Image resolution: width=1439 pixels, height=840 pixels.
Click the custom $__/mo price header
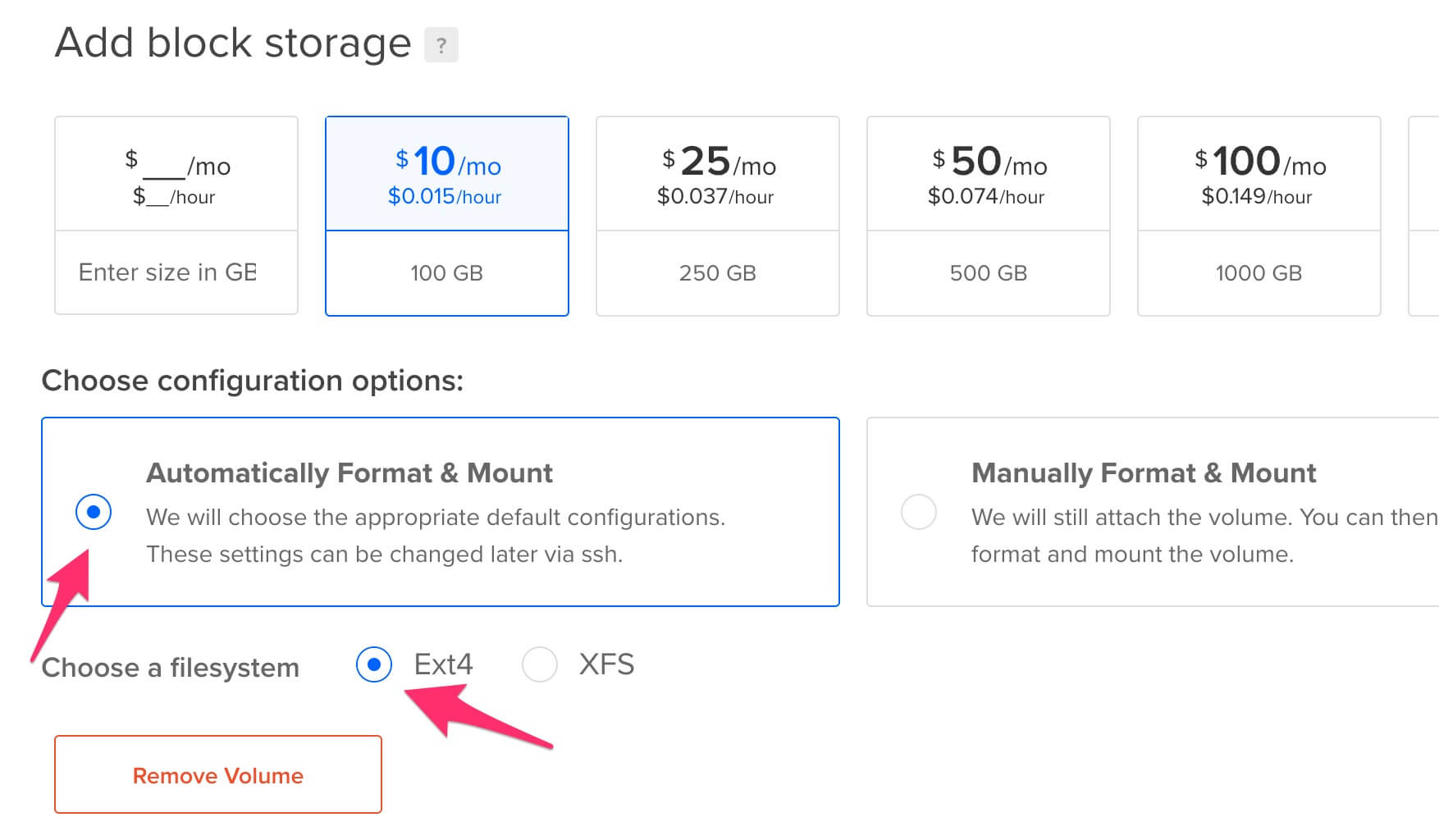tap(176, 174)
